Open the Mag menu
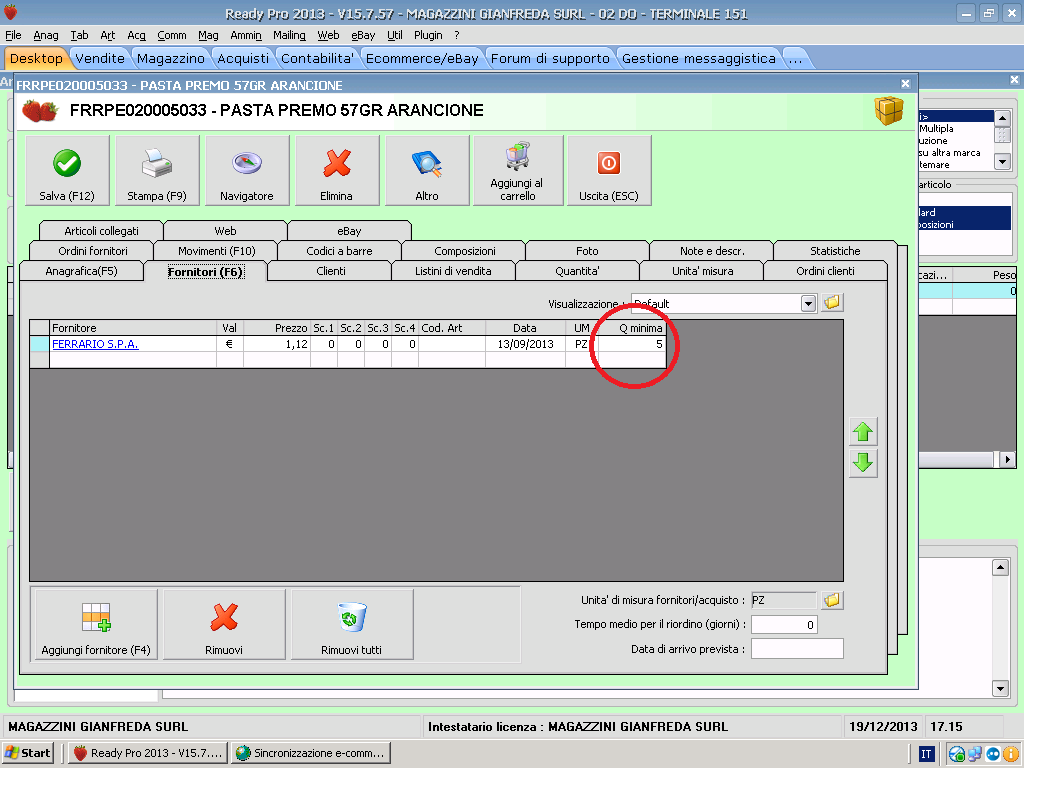This screenshot has height=804, width=1048. tap(208, 35)
